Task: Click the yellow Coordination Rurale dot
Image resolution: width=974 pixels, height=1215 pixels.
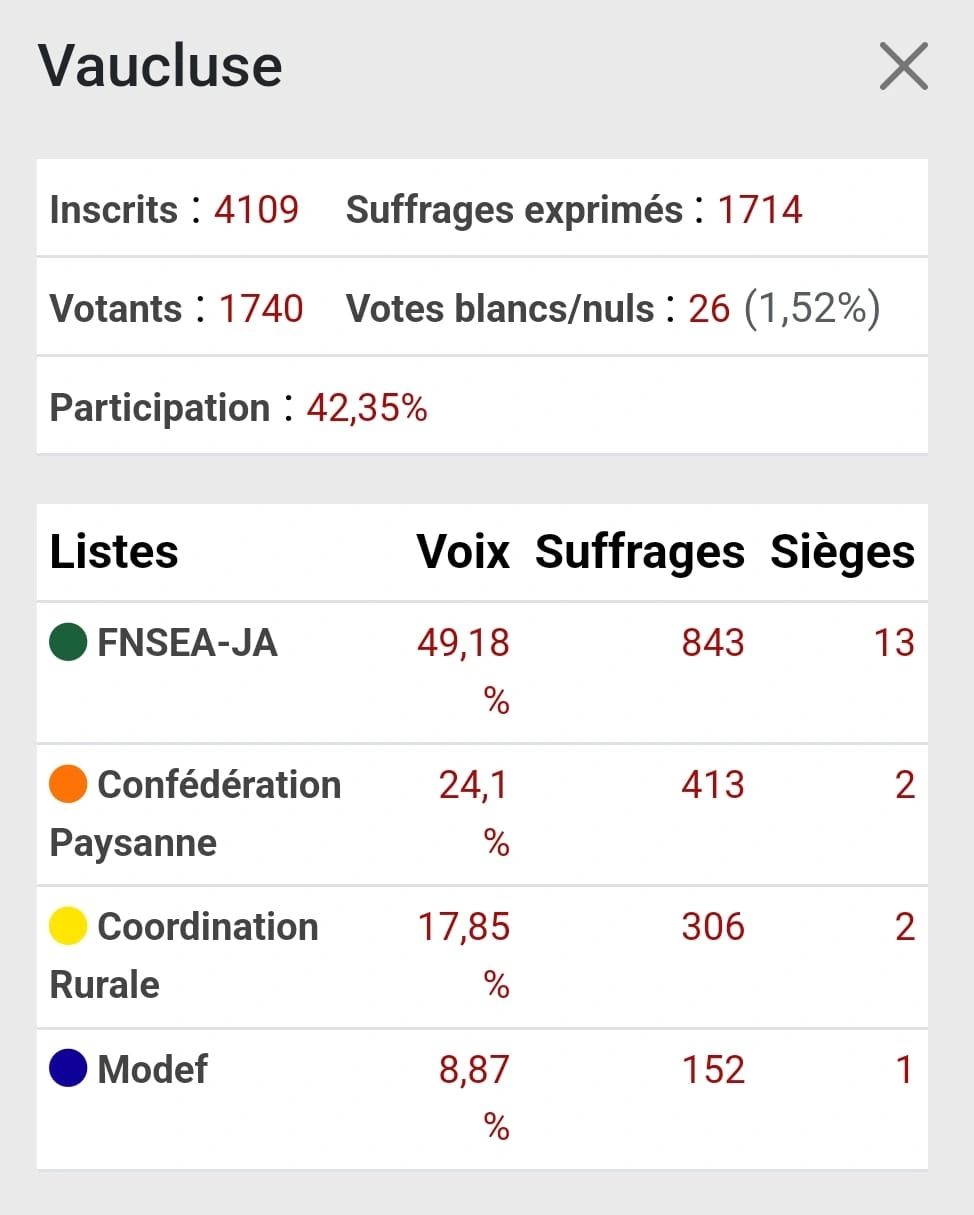Action: click(68, 927)
